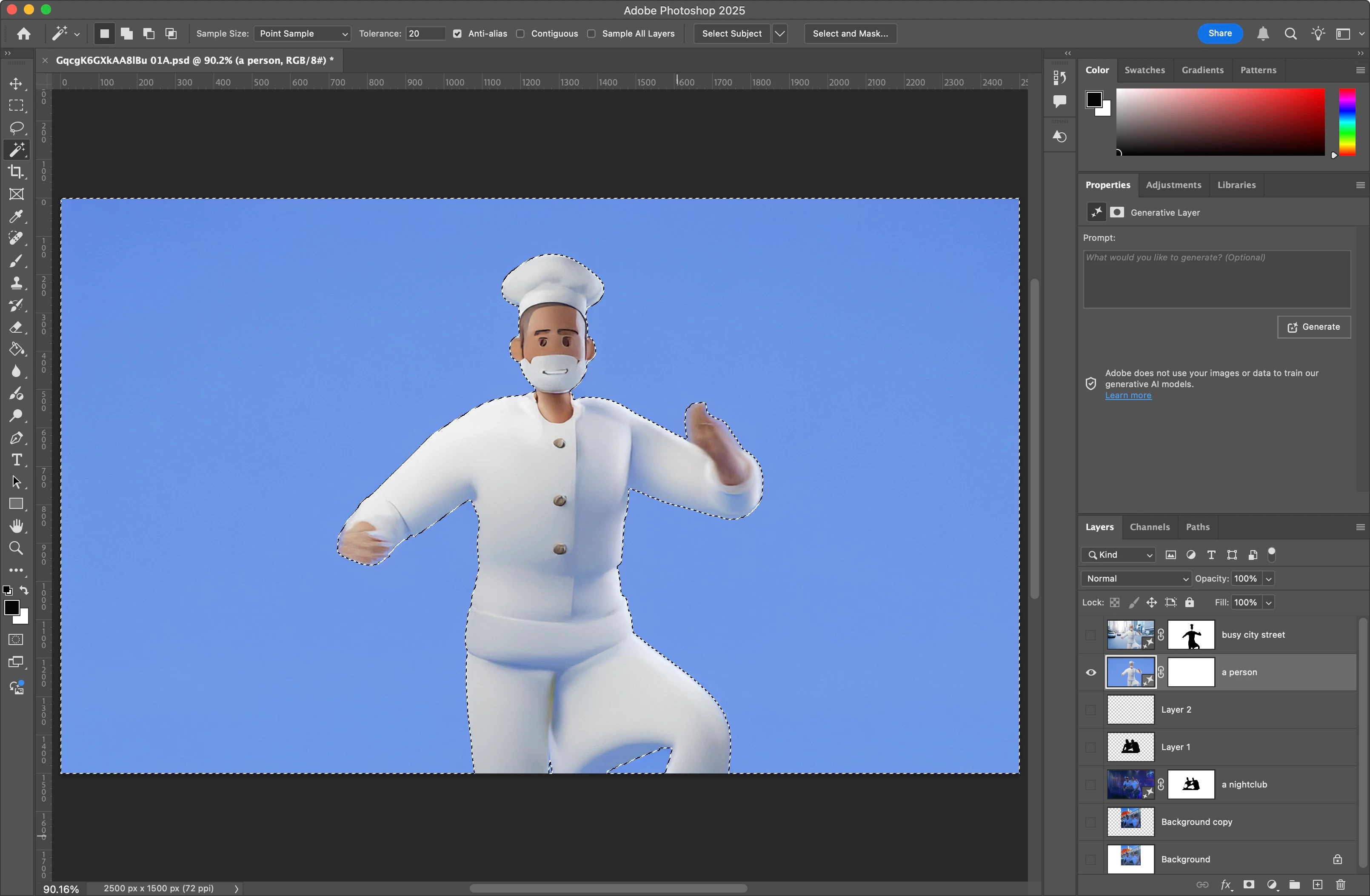1370x896 pixels.
Task: Click the generative Prompt text field
Action: [x=1216, y=279]
